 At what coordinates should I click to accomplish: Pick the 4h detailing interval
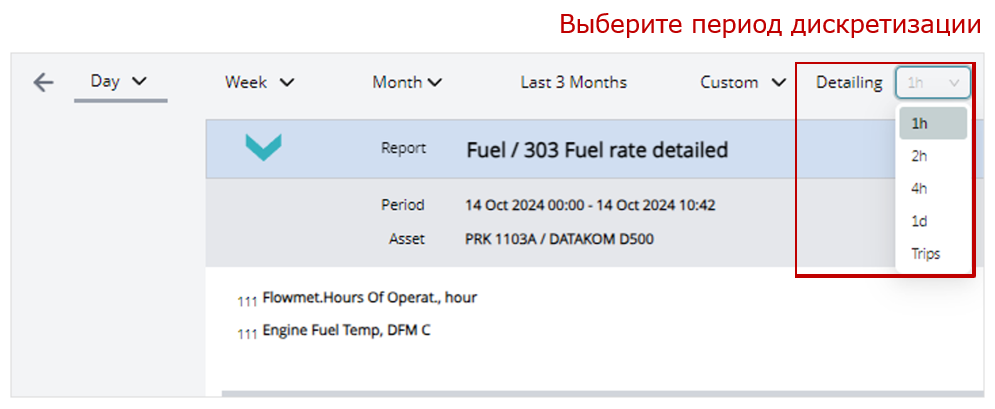920,189
